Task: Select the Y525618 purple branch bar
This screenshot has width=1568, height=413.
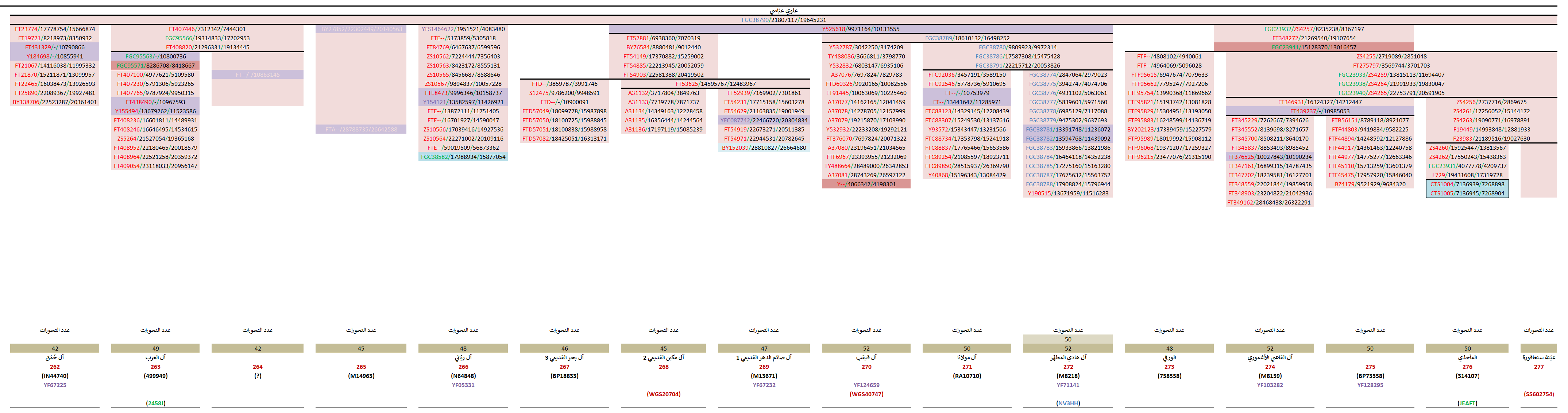Action: click(x=860, y=29)
